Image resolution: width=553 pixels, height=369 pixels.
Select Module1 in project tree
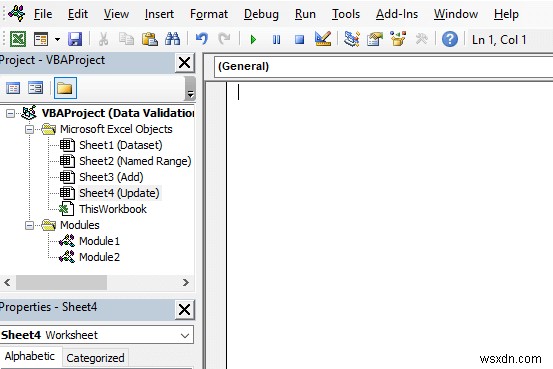99,241
